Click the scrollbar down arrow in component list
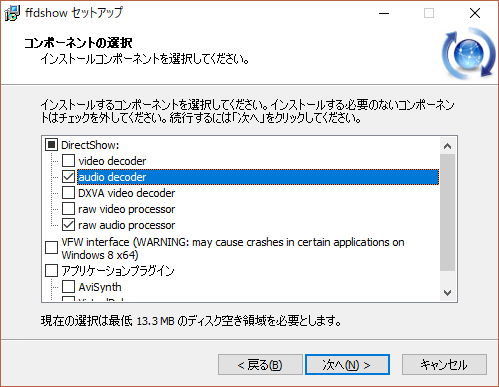 click(448, 293)
